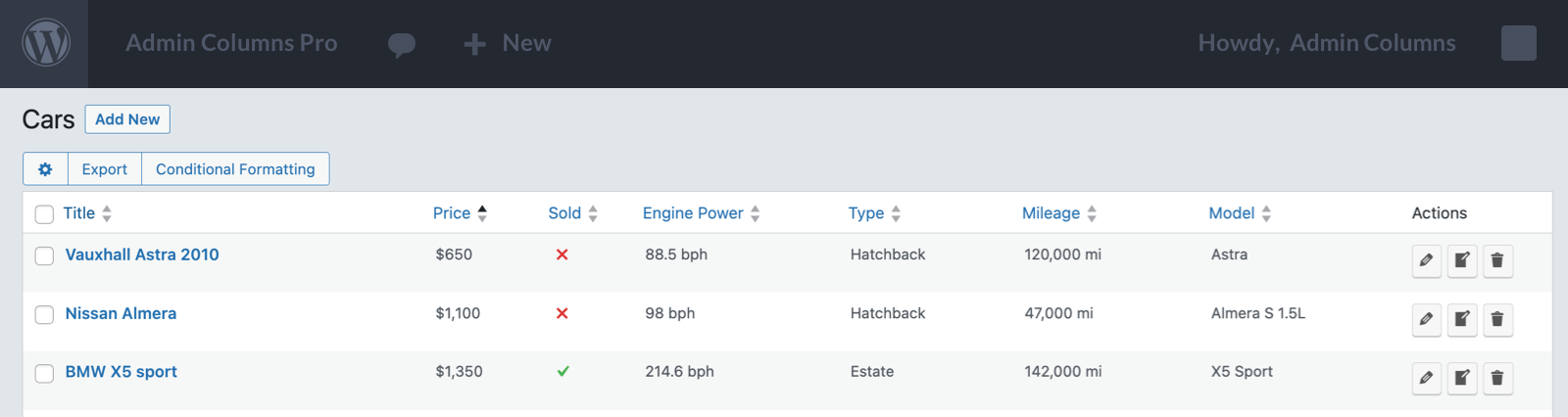1568x417 pixels.
Task: Open the New menu in admin bar
Action: 508,43
